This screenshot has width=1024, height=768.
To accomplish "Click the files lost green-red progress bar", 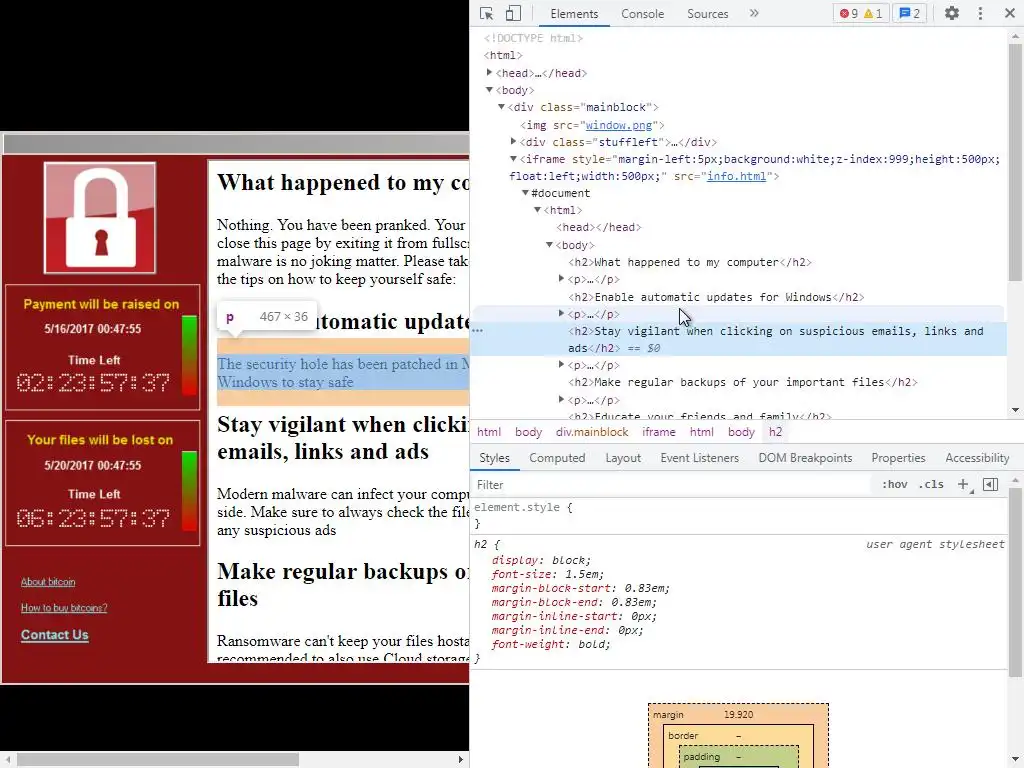I will click(x=189, y=491).
